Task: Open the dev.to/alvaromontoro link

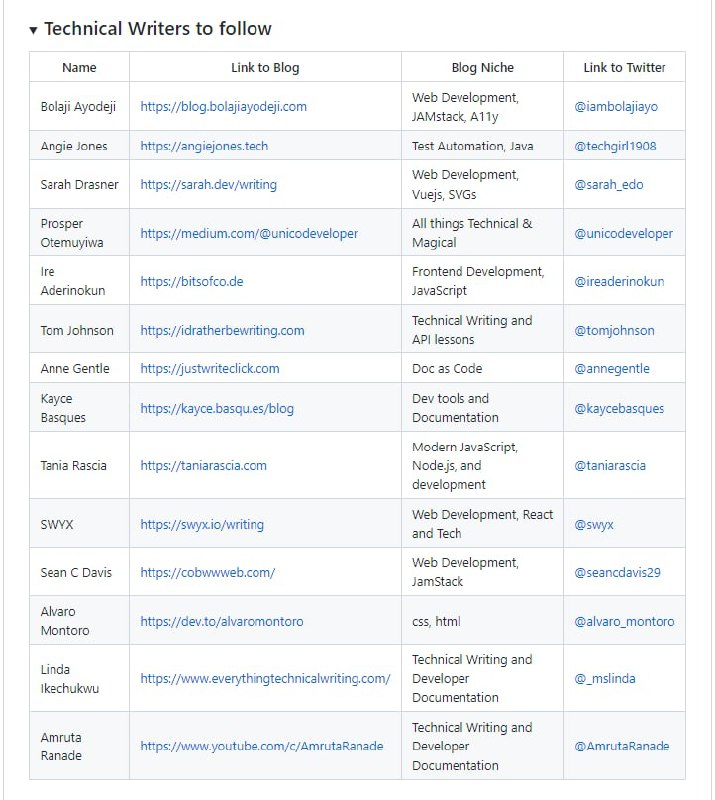Action: click(x=221, y=622)
